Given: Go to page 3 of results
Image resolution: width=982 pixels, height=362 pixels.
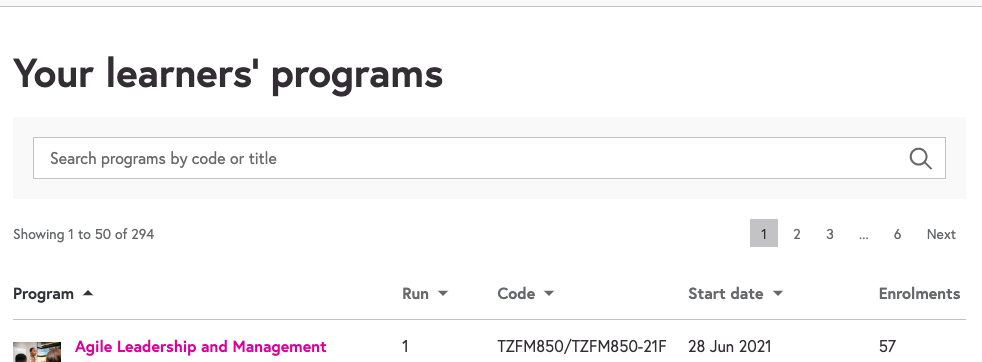Looking at the screenshot, I should point(830,234).
